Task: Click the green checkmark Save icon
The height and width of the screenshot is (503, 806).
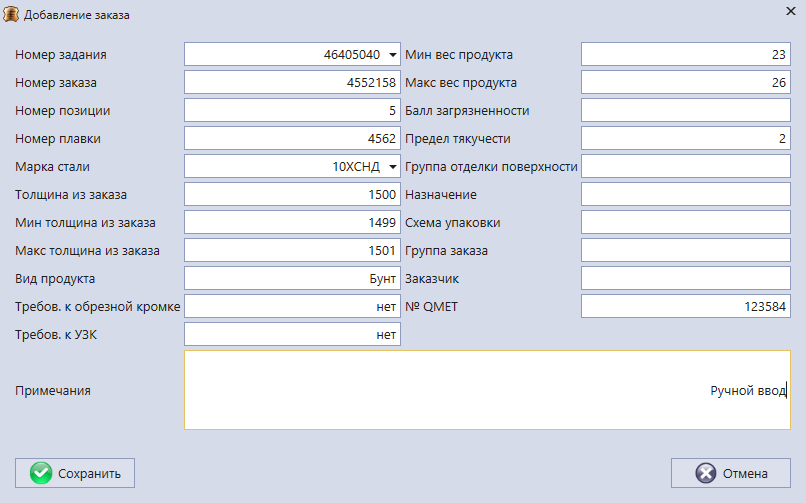Action: pyautogui.click(x=41, y=473)
